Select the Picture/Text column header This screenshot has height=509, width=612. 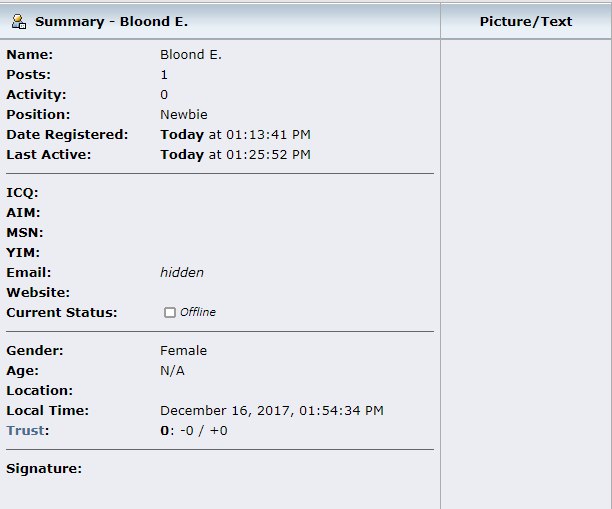coord(526,21)
